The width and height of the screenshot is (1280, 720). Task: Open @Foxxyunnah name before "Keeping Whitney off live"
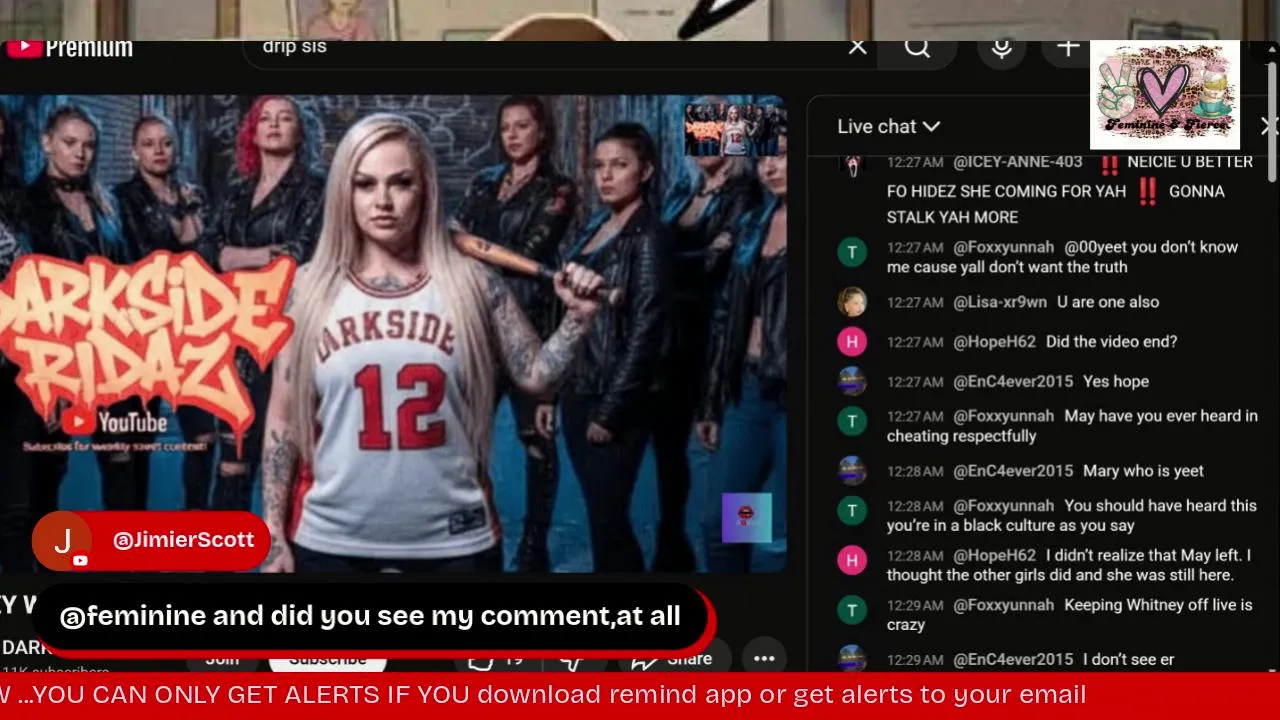pos(1004,605)
